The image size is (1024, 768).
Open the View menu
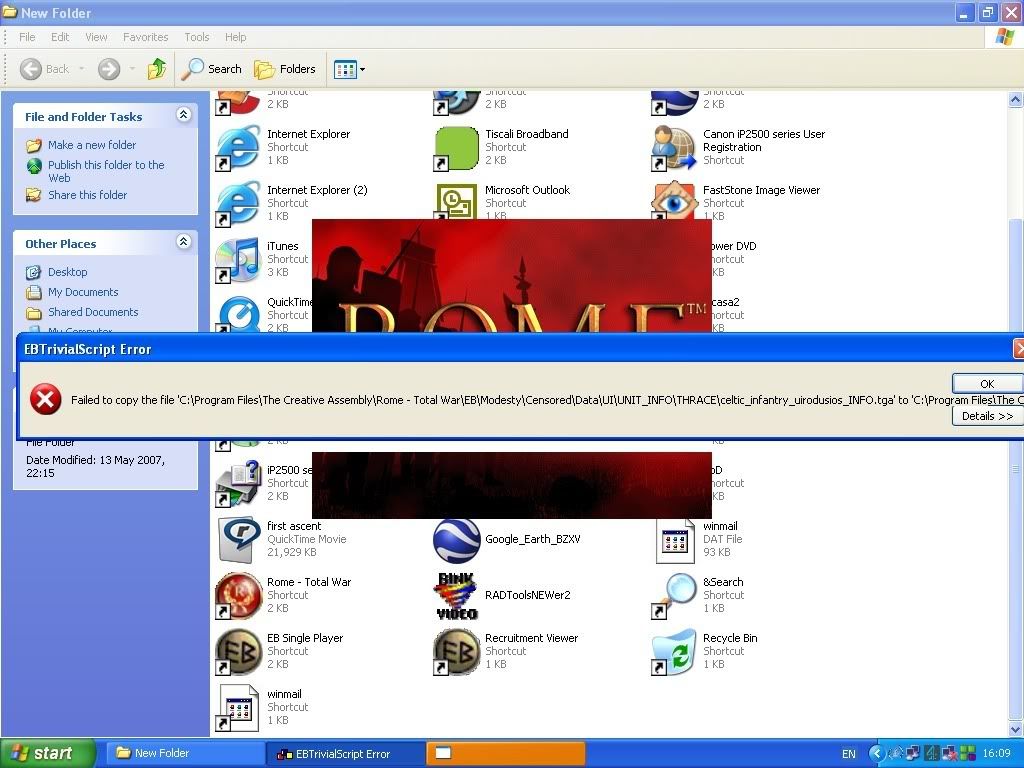(97, 37)
